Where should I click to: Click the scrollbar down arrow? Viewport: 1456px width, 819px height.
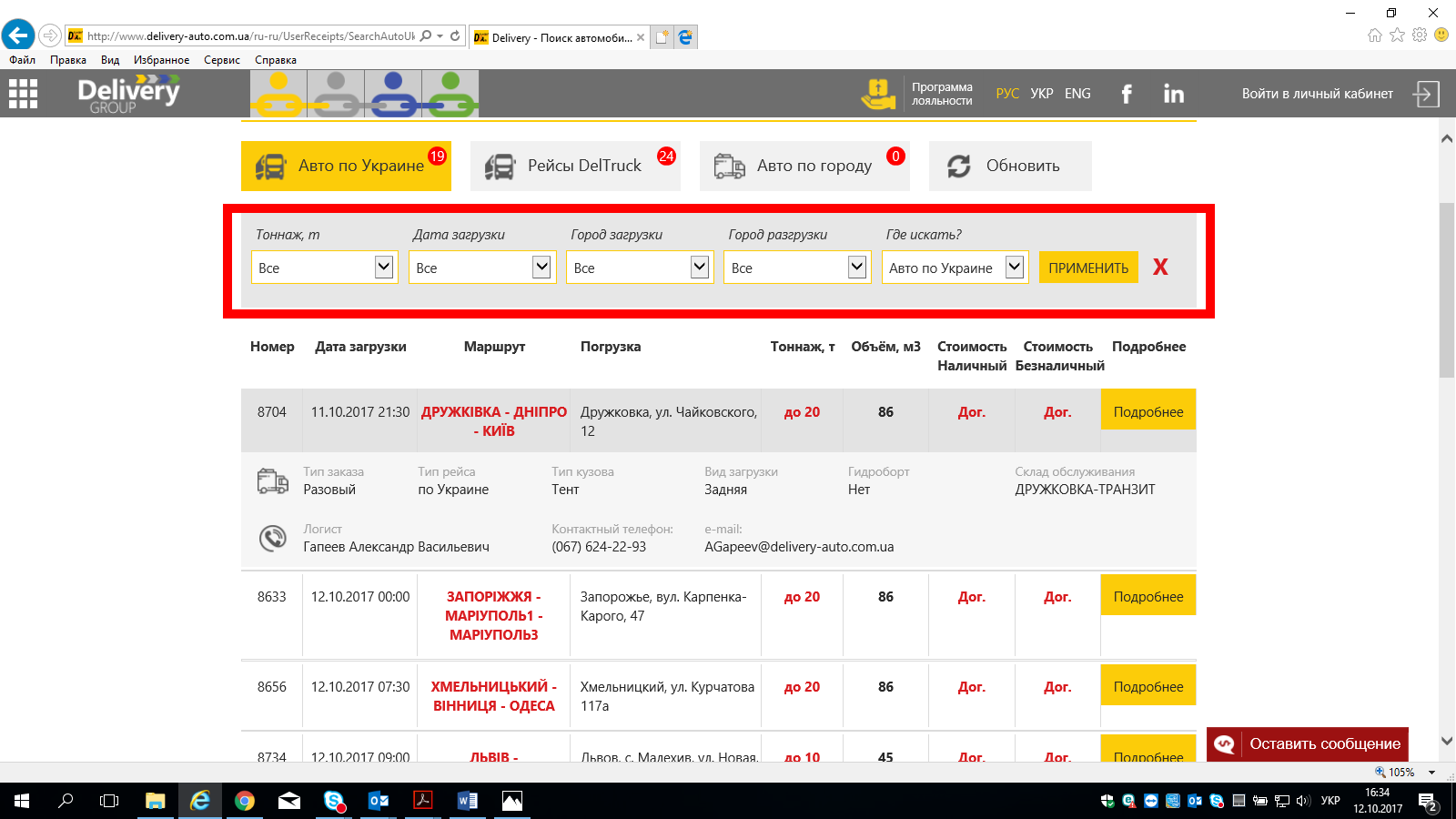[x=1447, y=742]
